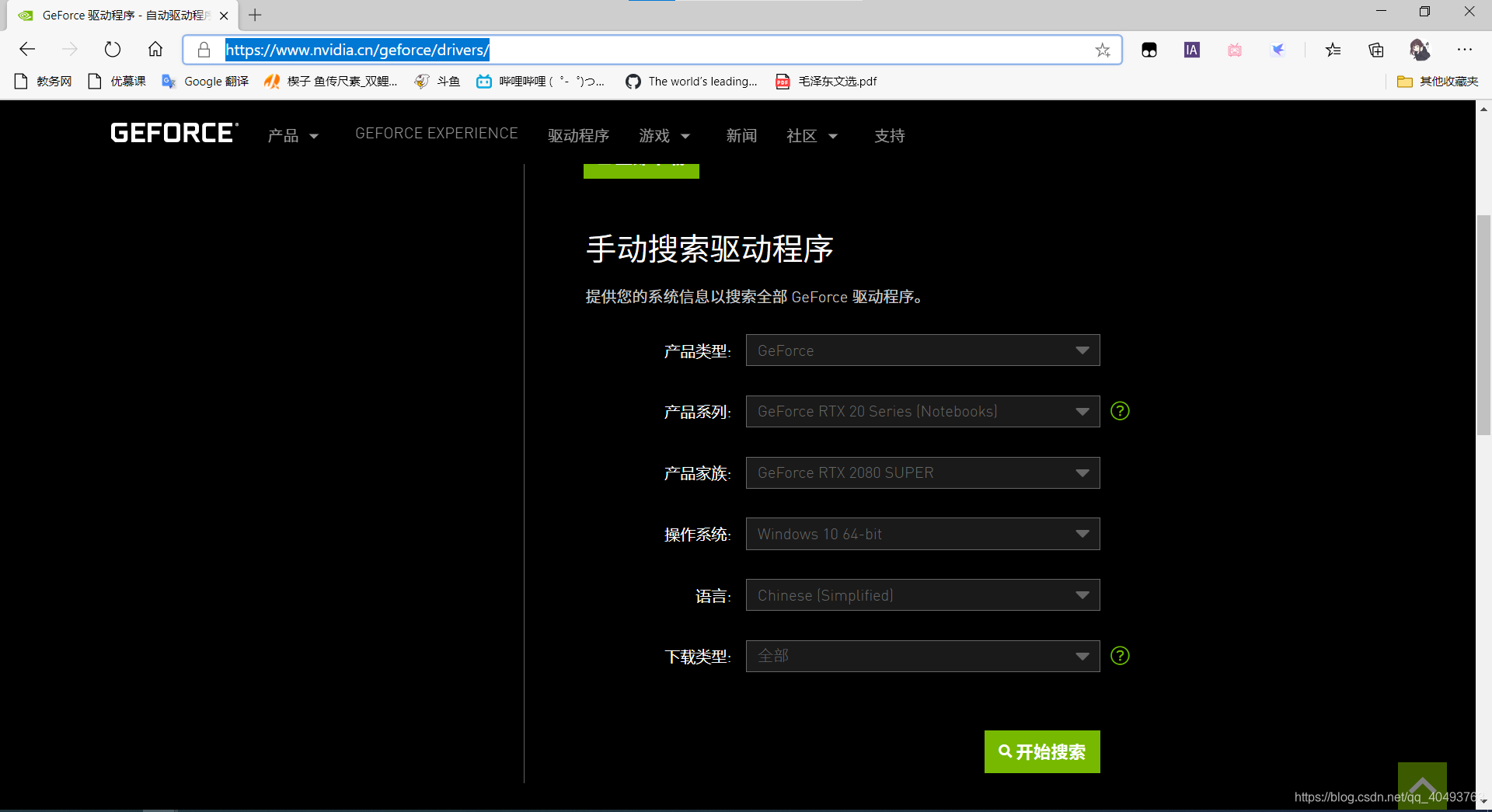Click the blue bird extension icon
The image size is (1492, 812).
click(x=1278, y=51)
